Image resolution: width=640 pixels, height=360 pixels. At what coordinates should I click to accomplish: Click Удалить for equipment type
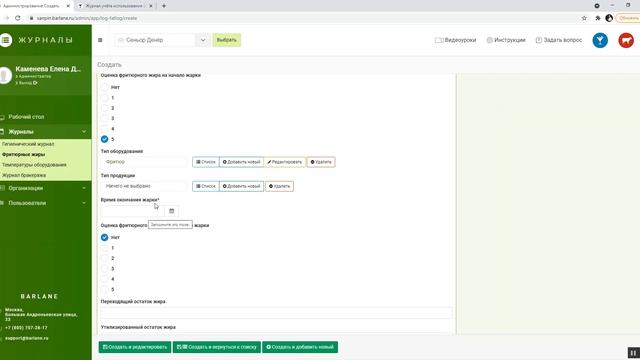(x=321, y=162)
